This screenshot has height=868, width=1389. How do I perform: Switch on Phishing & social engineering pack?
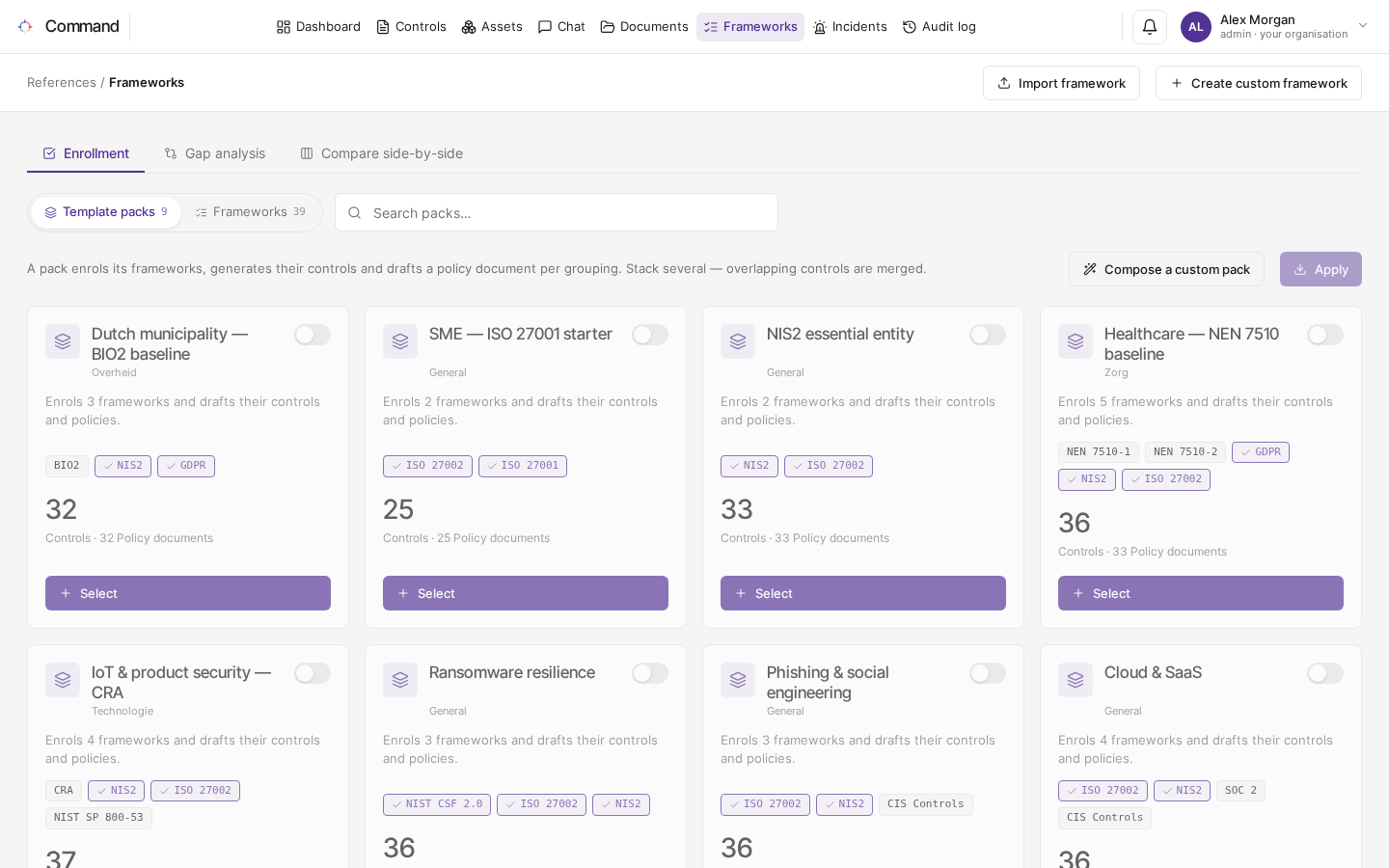click(988, 673)
